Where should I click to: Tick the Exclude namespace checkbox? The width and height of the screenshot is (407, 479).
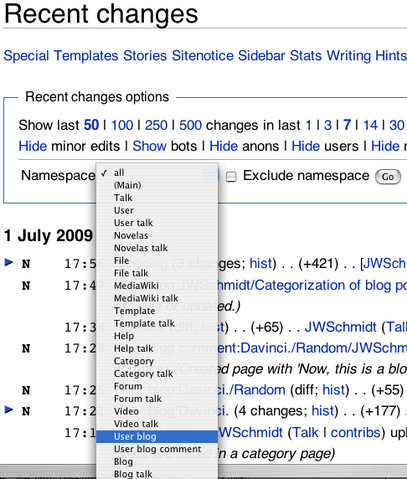[231, 177]
